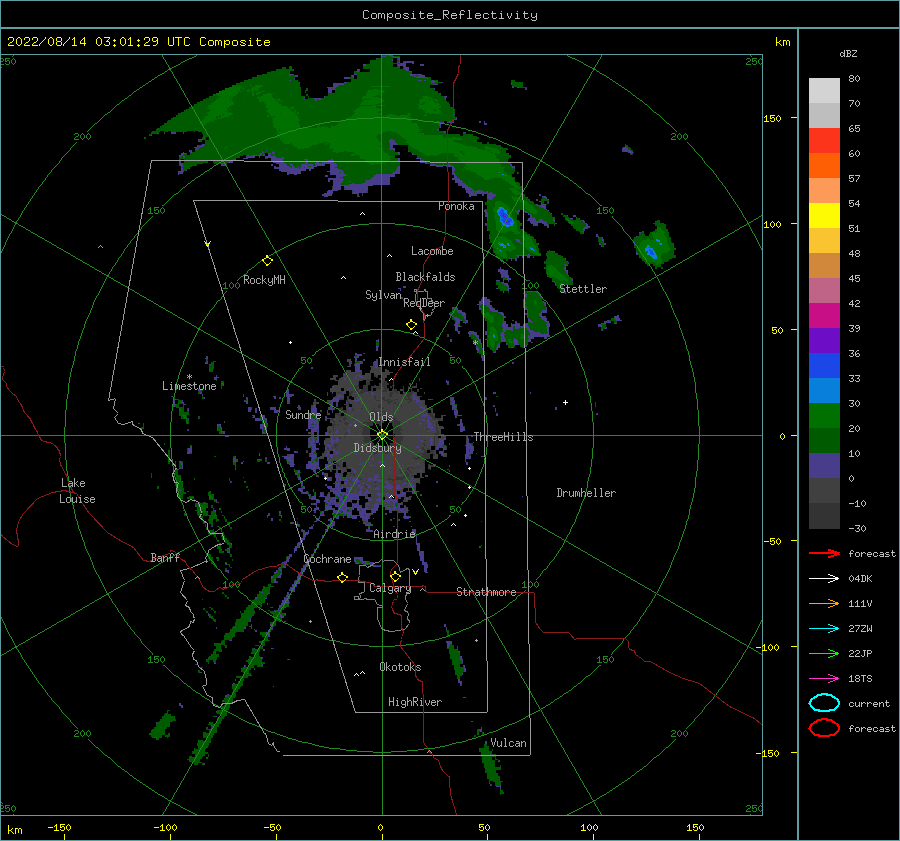Click the HighRiver town label

415,702
